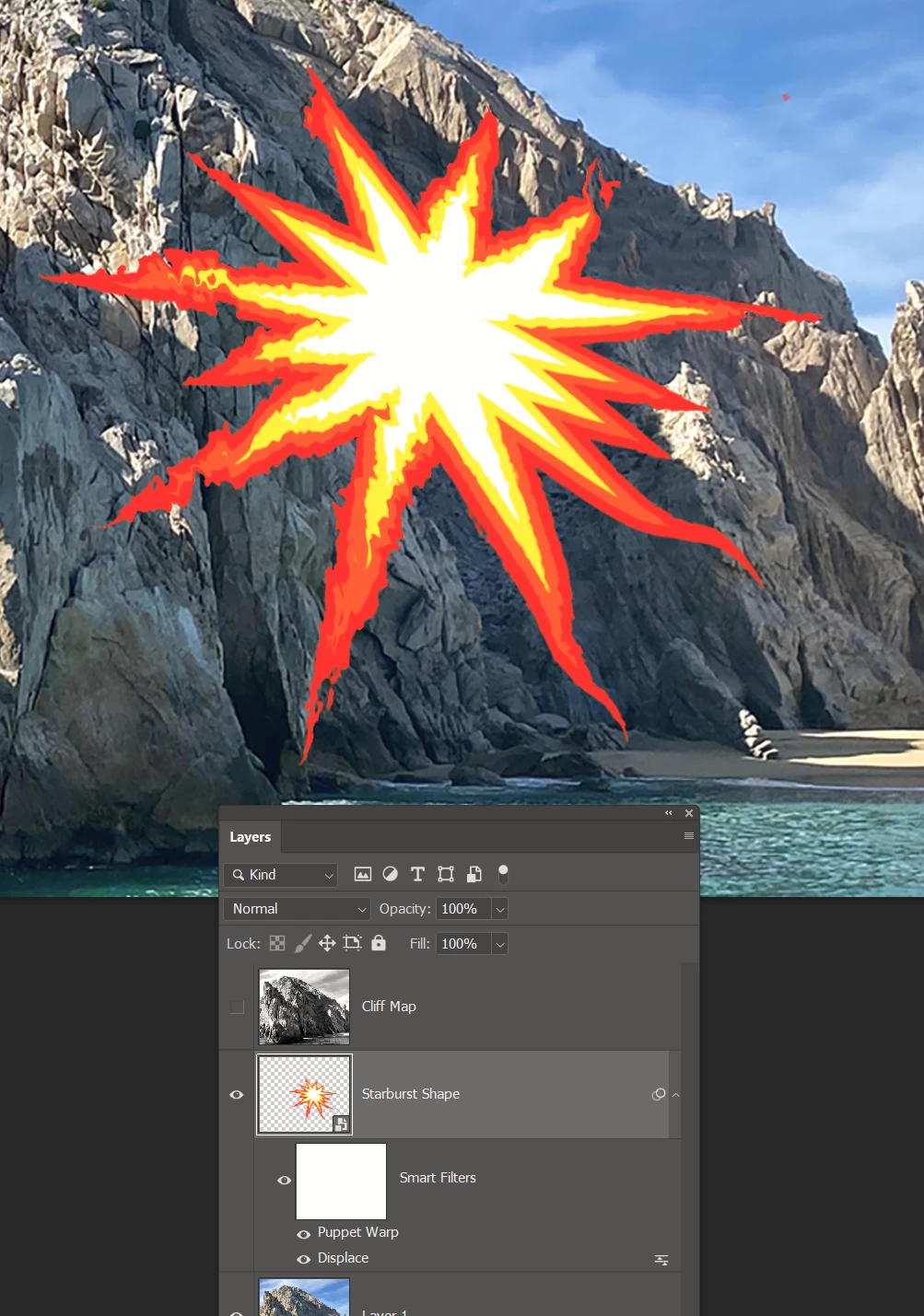924x1316 pixels.
Task: Click the Puppet Warp filter entry
Action: 358,1232
